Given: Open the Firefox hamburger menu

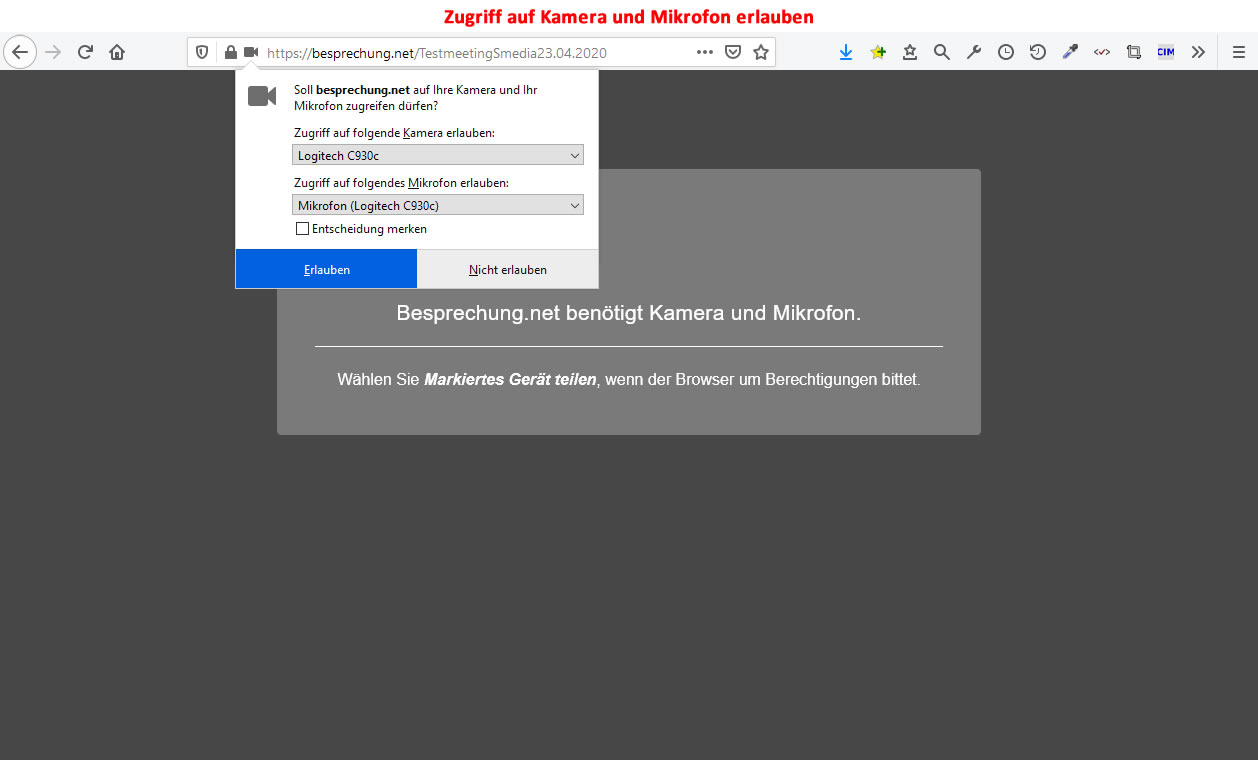Looking at the screenshot, I should tap(1239, 52).
